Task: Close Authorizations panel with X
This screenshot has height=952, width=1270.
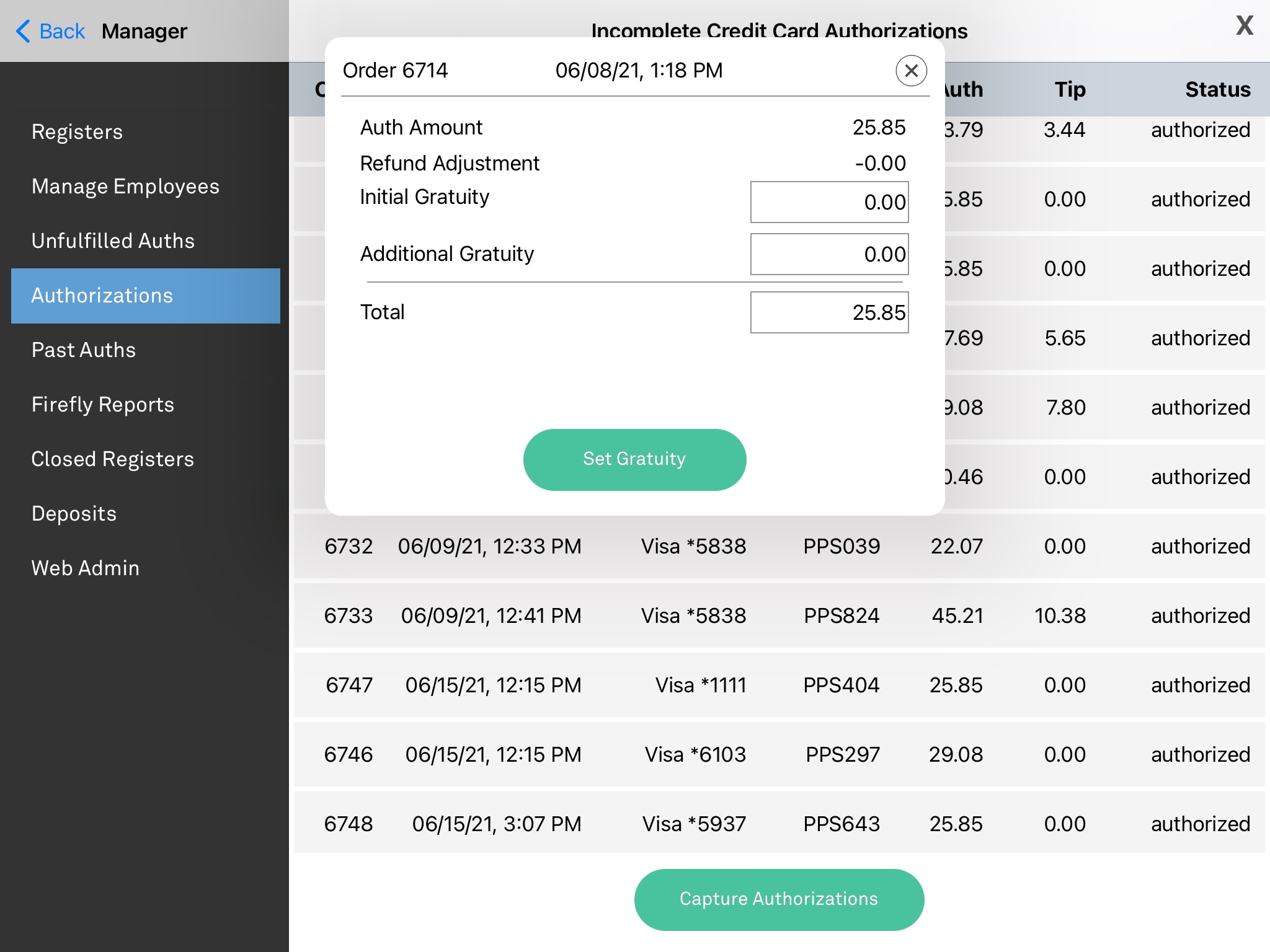Action: click(x=1244, y=26)
